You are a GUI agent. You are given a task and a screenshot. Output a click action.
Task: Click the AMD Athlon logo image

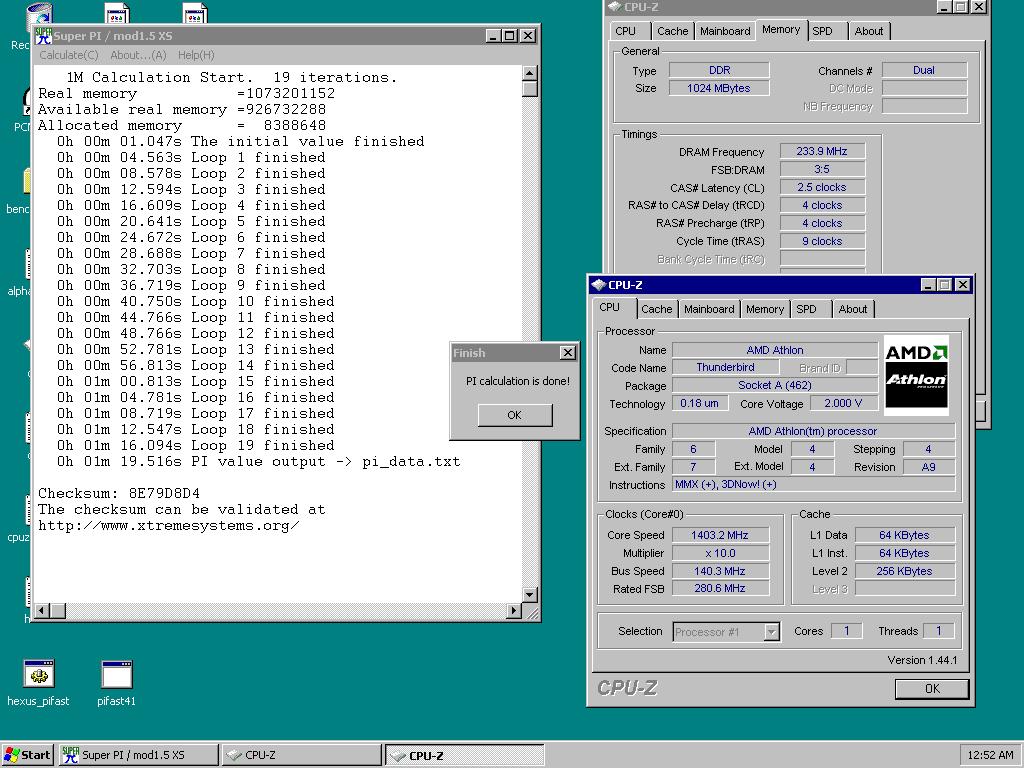pyautogui.click(x=916, y=376)
